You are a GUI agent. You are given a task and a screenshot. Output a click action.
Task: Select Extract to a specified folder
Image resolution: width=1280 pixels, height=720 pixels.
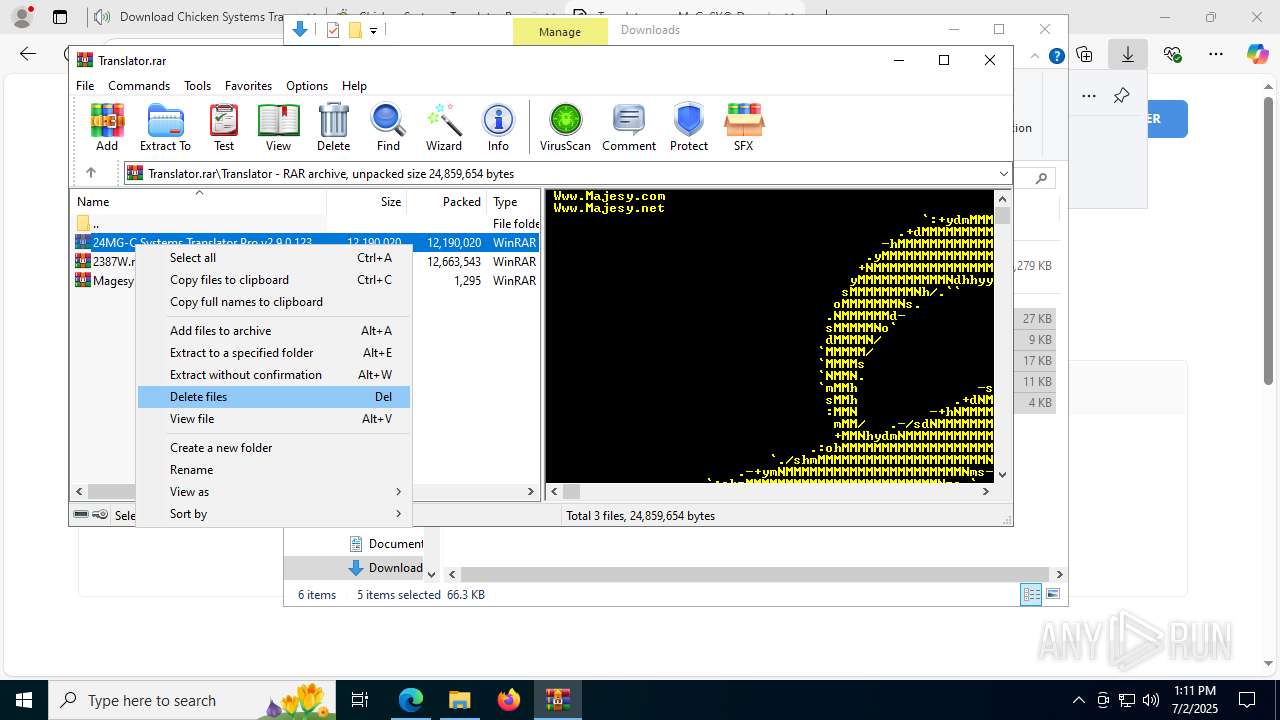(x=274, y=353)
